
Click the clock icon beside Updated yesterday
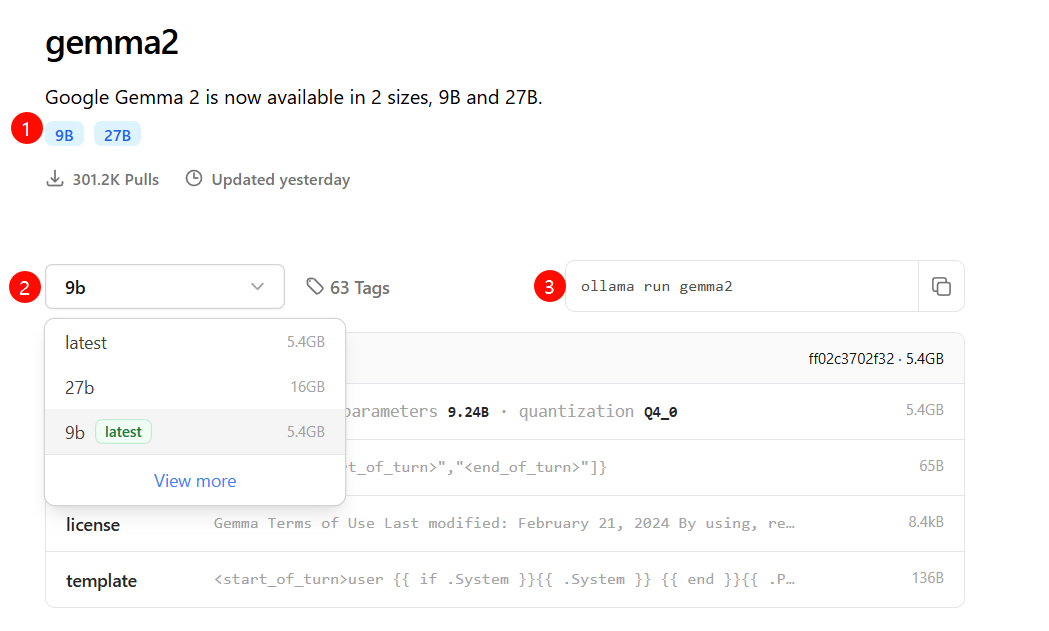tap(194, 179)
